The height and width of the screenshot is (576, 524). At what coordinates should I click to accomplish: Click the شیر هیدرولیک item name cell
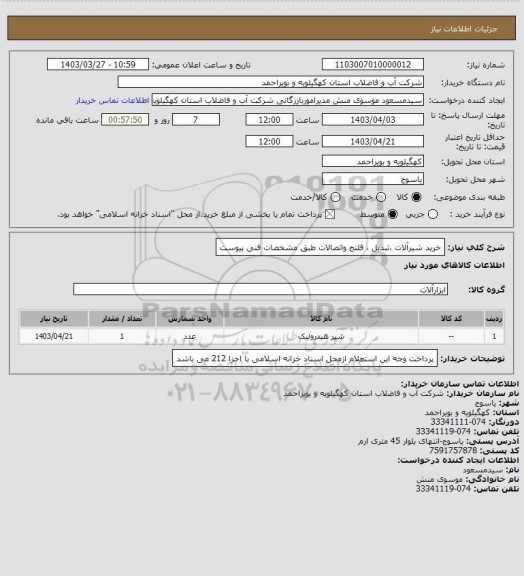pyautogui.click(x=321, y=336)
